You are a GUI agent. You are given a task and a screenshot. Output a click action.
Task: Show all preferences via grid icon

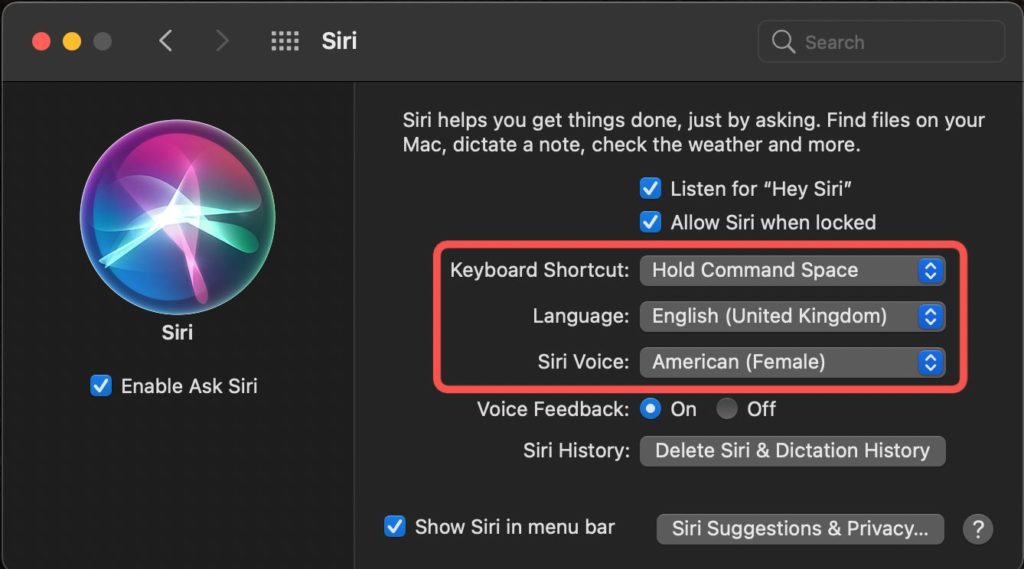[285, 41]
